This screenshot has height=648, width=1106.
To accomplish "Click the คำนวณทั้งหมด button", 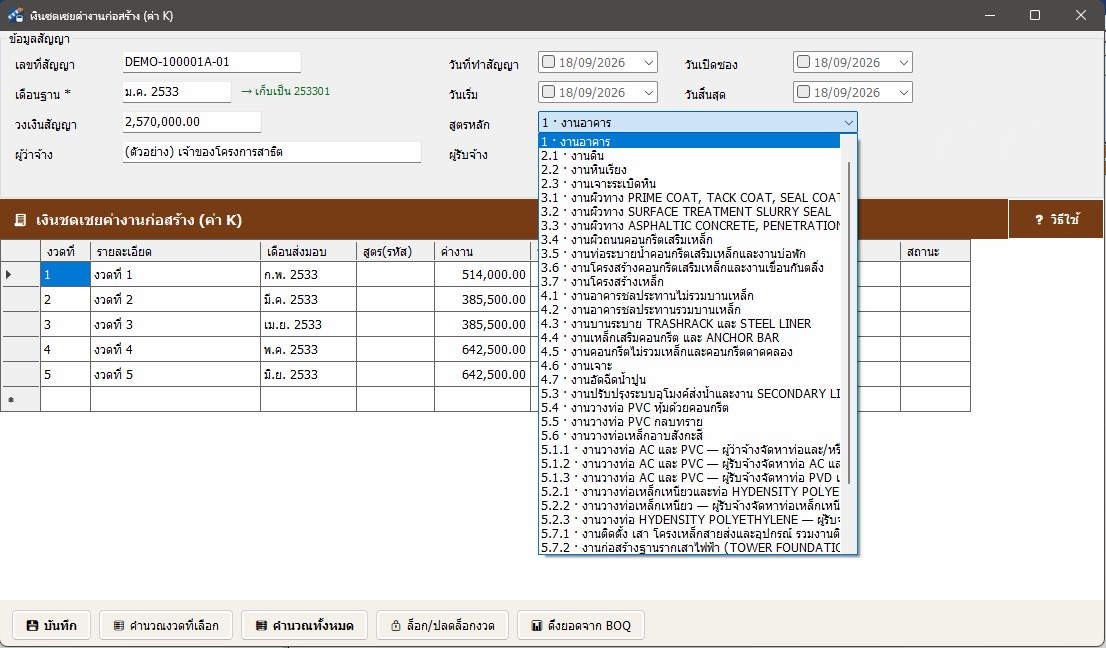I will coord(304,625).
